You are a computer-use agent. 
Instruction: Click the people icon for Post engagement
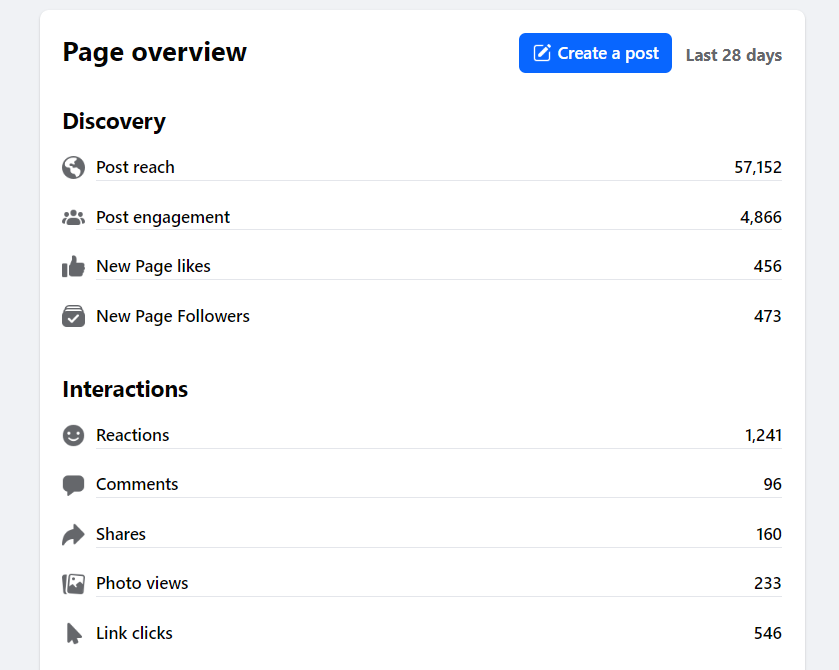73,217
